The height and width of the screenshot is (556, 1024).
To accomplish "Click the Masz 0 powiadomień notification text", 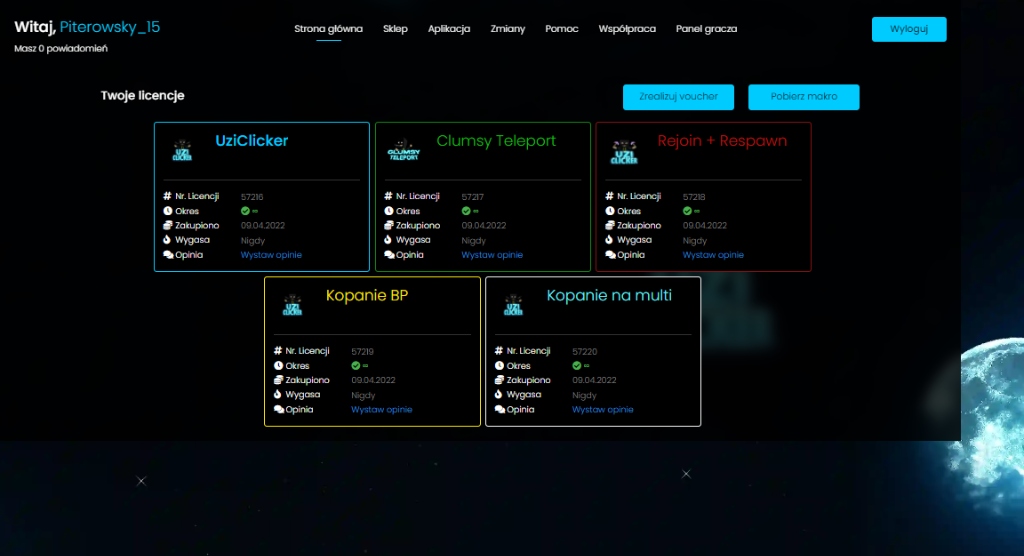I will [x=61, y=48].
